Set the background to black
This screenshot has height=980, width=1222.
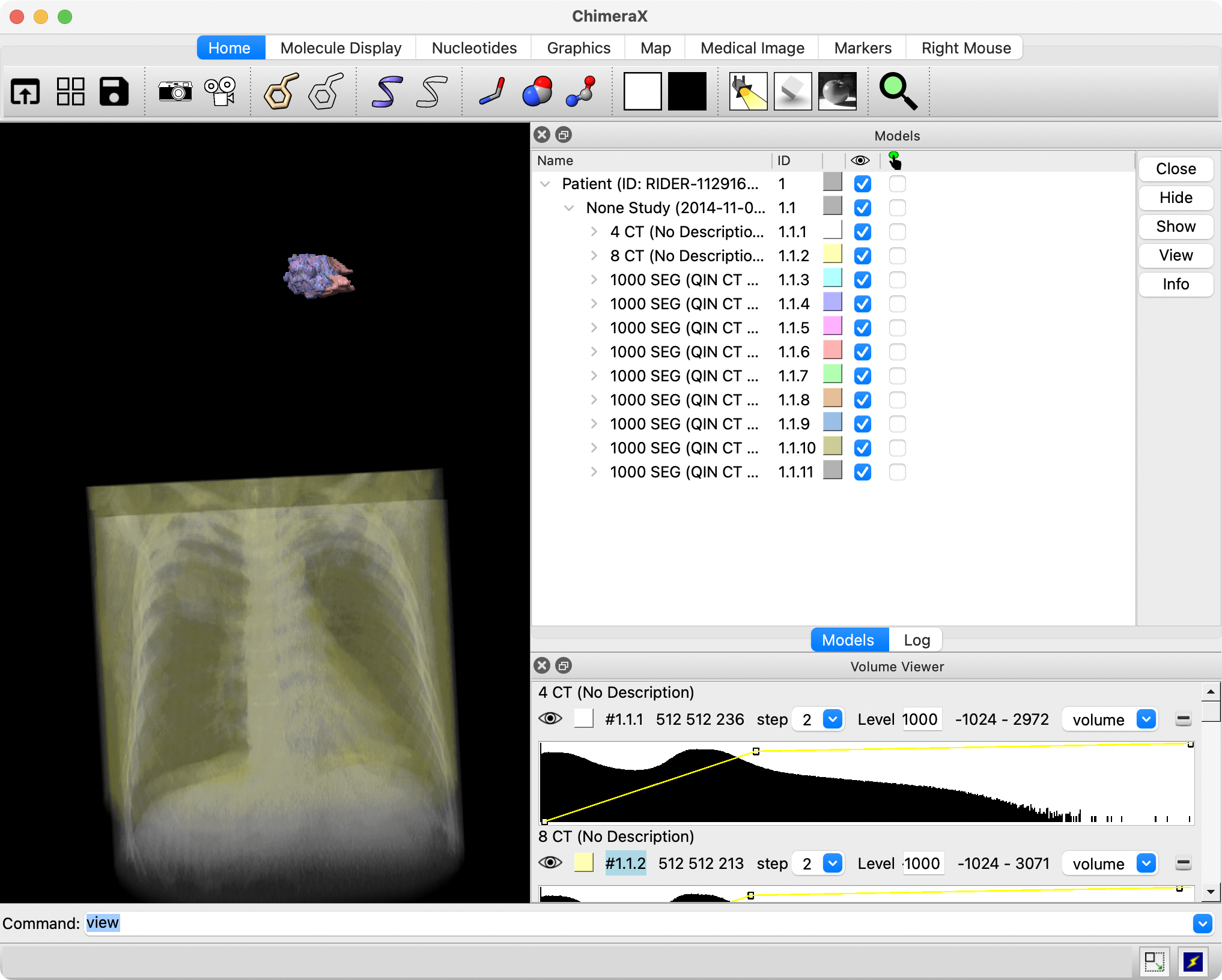tap(687, 91)
